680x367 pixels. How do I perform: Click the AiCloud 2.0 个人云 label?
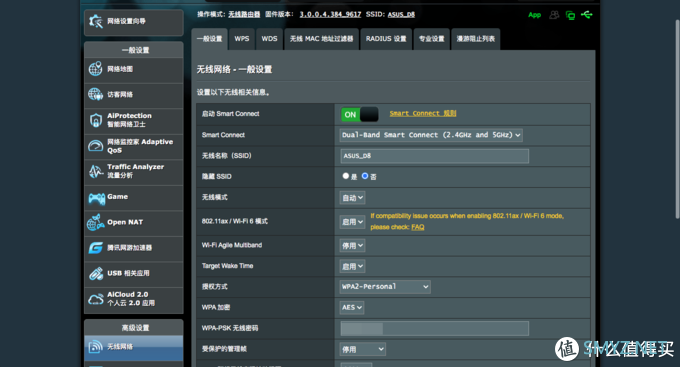[131, 298]
